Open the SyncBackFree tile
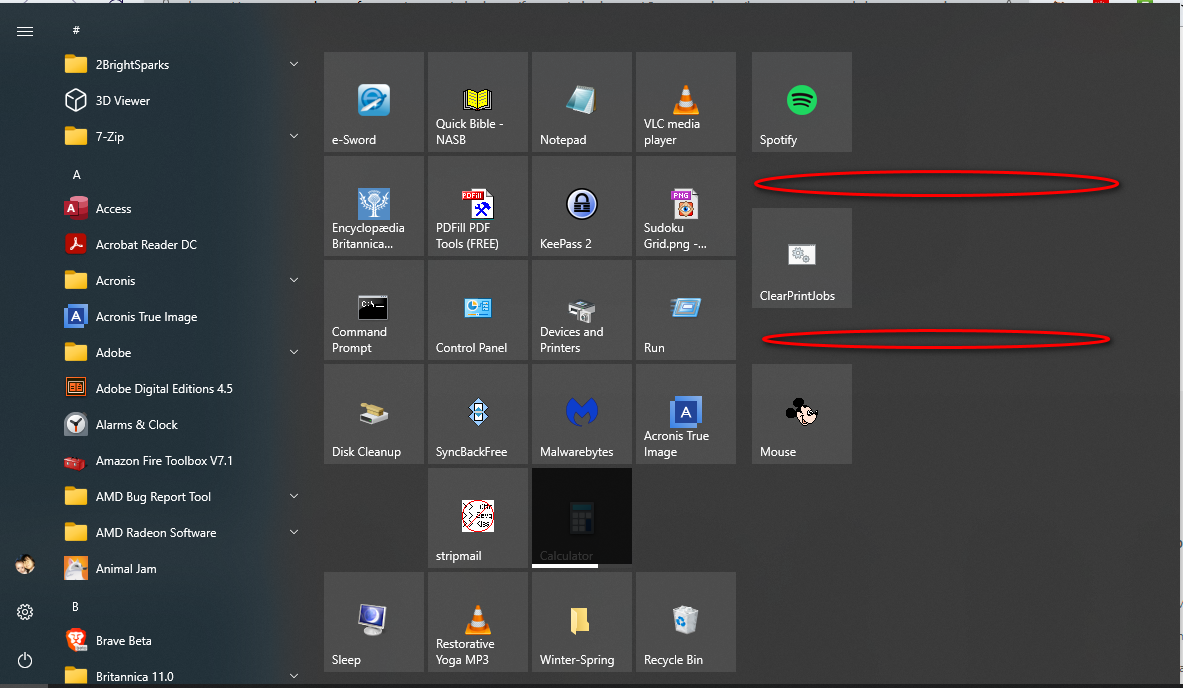The height and width of the screenshot is (688, 1183). point(478,414)
